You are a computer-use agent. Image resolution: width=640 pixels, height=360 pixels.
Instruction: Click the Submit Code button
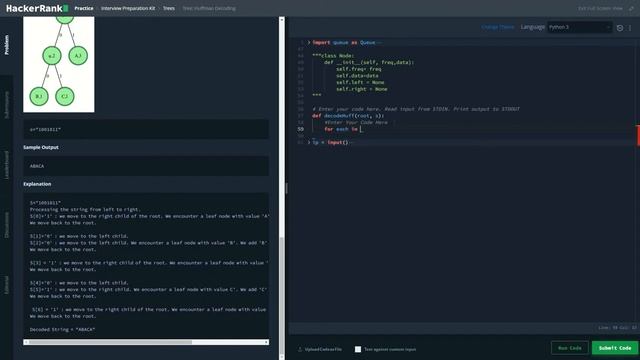pos(615,348)
